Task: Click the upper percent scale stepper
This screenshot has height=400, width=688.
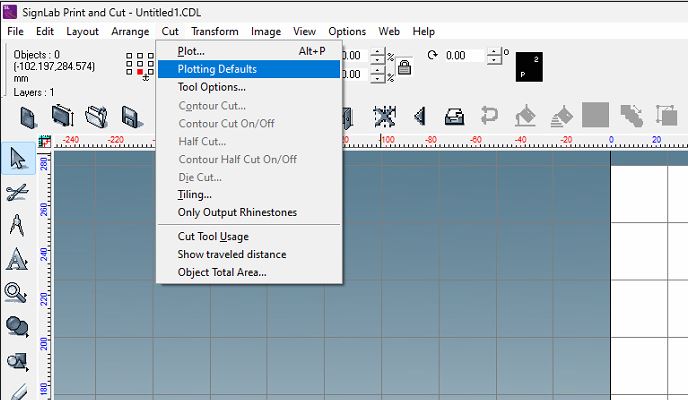Action: (378, 56)
